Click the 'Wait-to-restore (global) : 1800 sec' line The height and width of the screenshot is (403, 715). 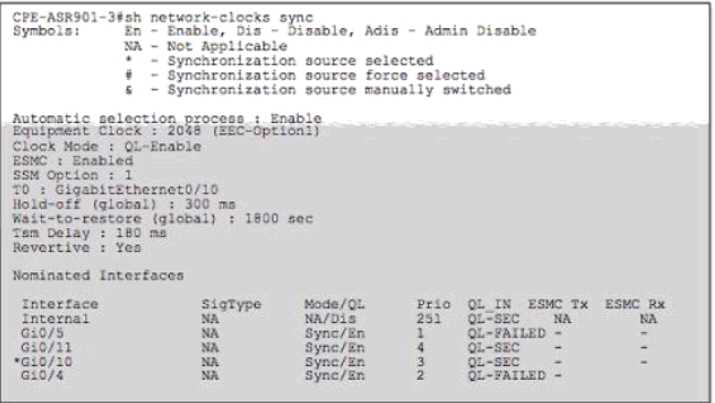[x=162, y=218]
